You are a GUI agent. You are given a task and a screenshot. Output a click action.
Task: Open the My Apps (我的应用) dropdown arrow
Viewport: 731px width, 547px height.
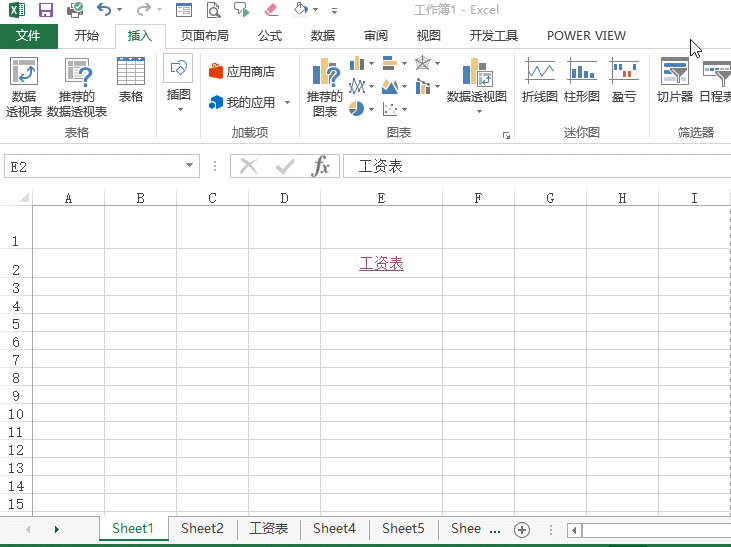[x=287, y=103]
